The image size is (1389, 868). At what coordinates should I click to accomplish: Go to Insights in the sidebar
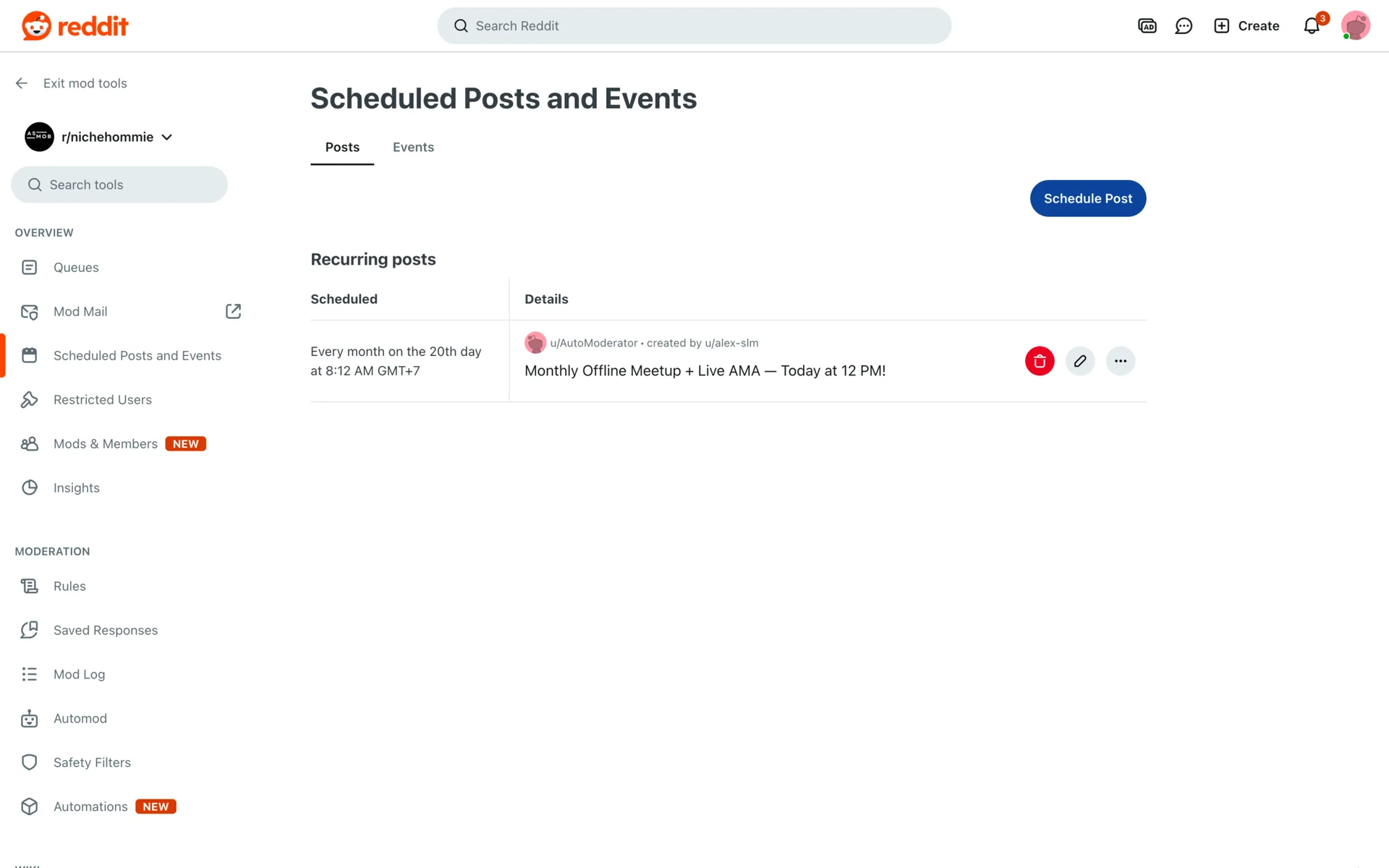click(x=77, y=488)
